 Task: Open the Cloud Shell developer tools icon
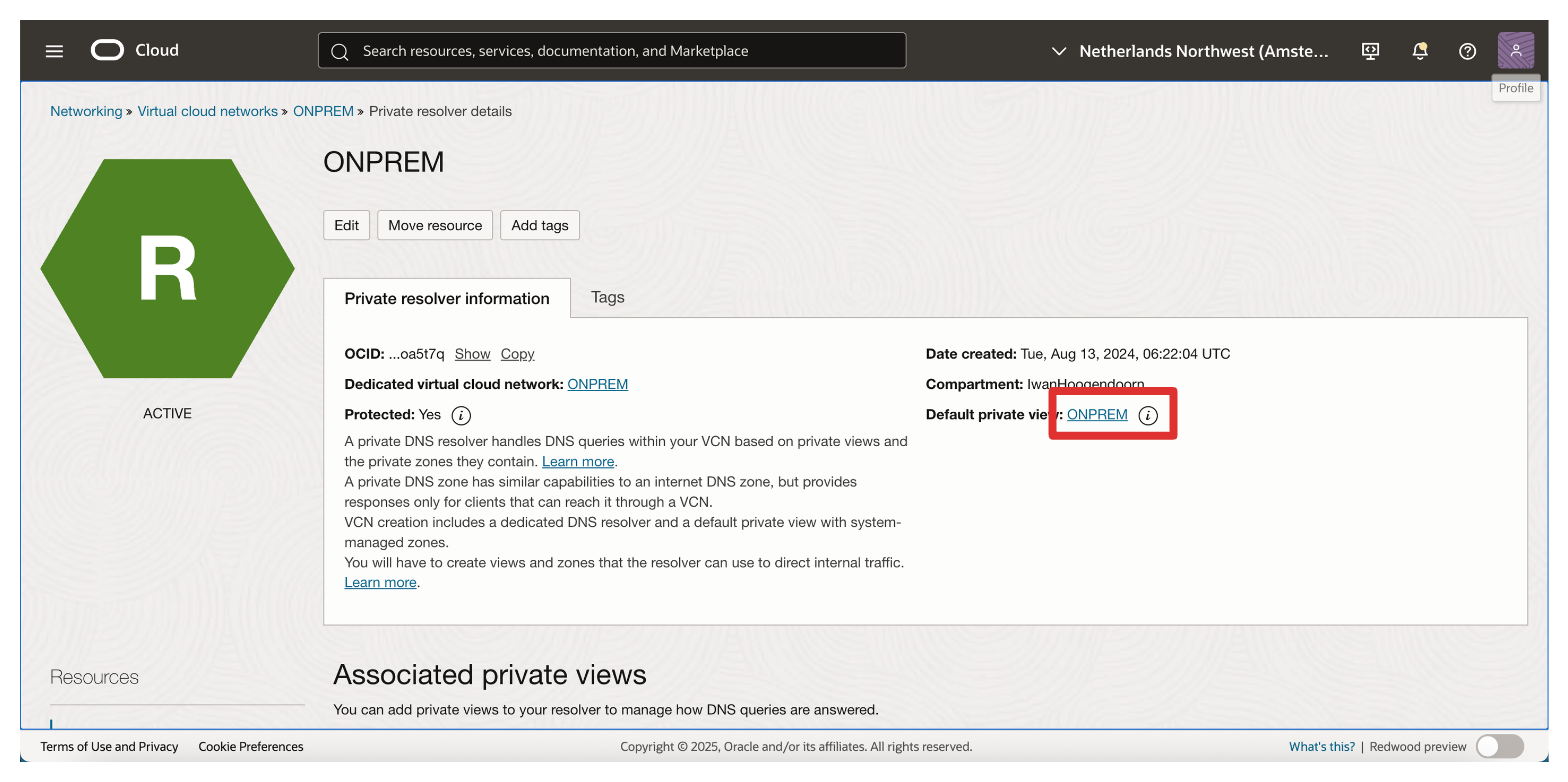[x=1371, y=51]
